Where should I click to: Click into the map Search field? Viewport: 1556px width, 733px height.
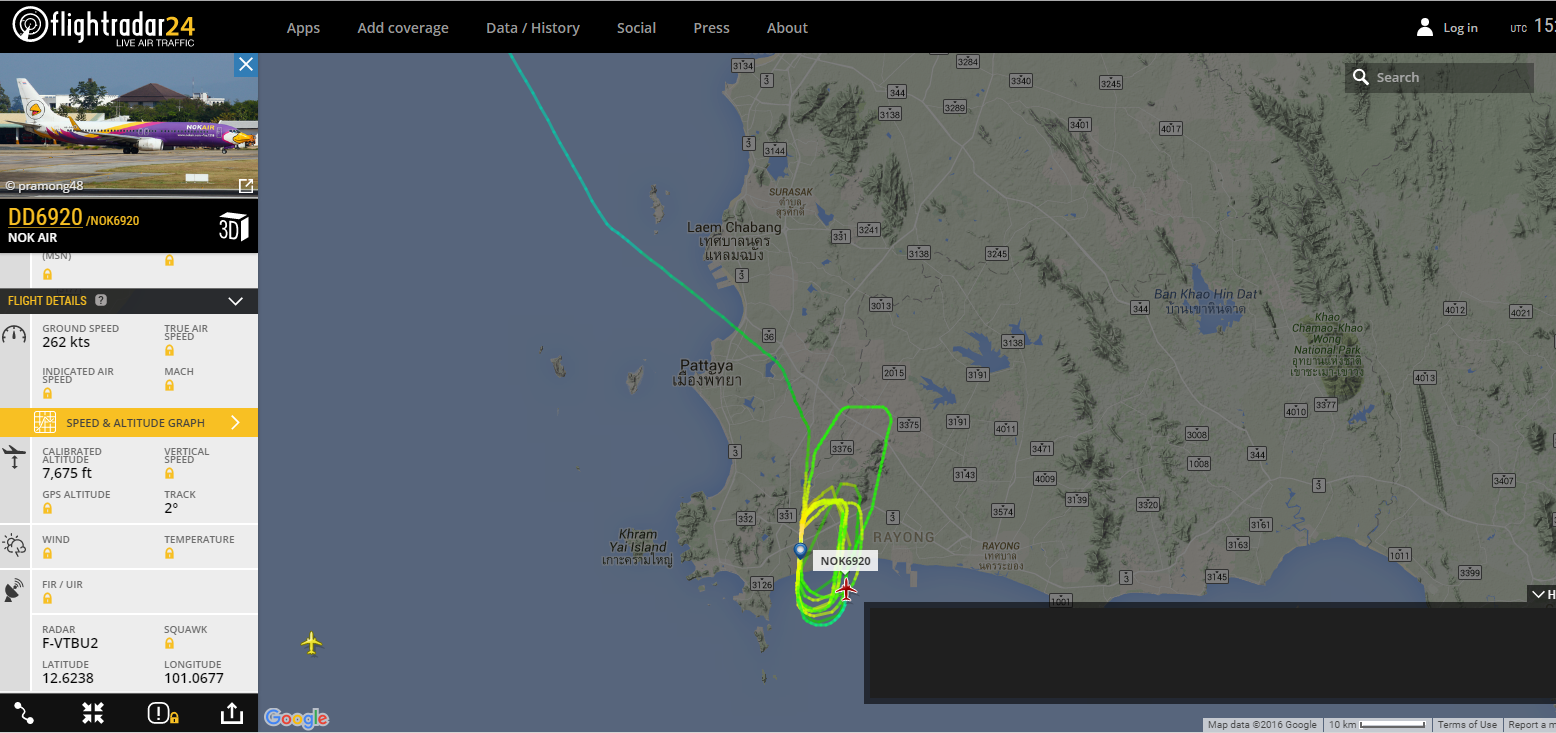coord(1439,78)
